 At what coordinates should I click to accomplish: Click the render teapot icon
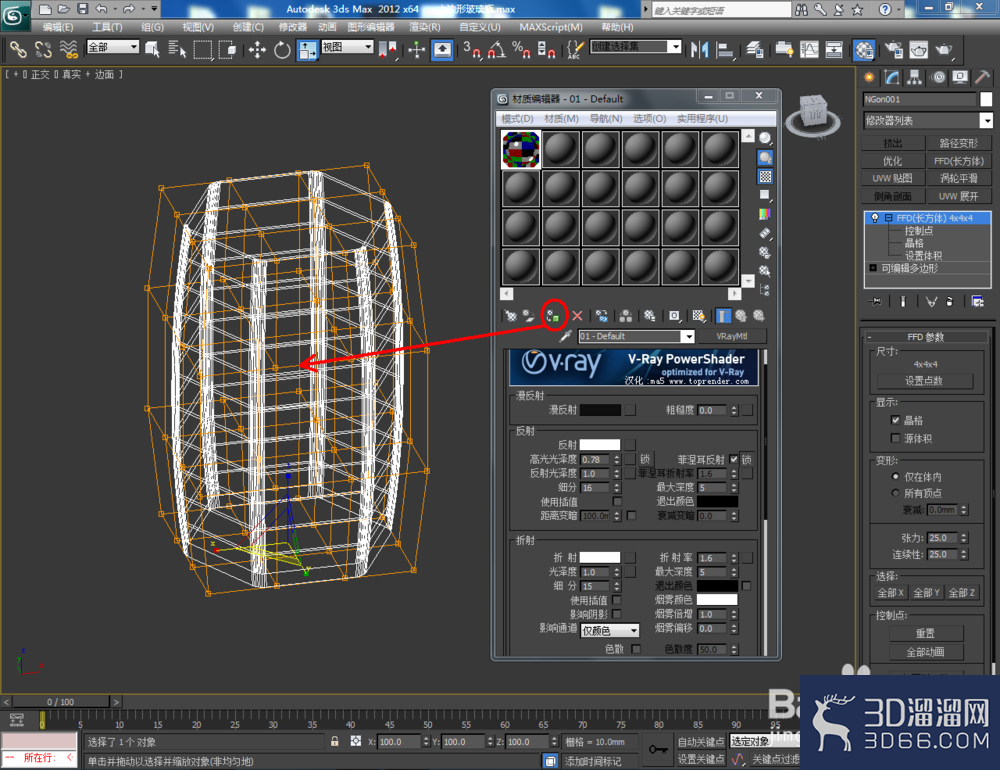[943, 49]
